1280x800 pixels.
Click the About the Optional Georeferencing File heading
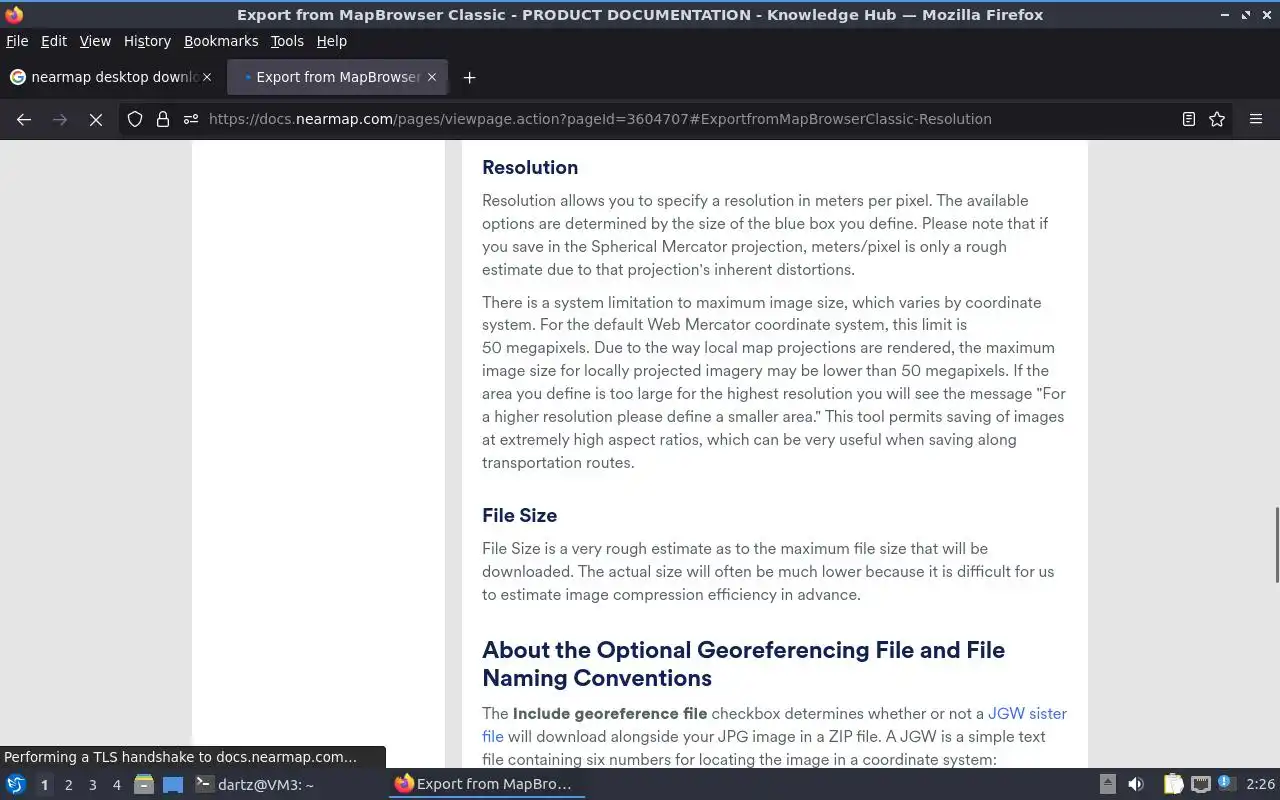tap(743, 664)
